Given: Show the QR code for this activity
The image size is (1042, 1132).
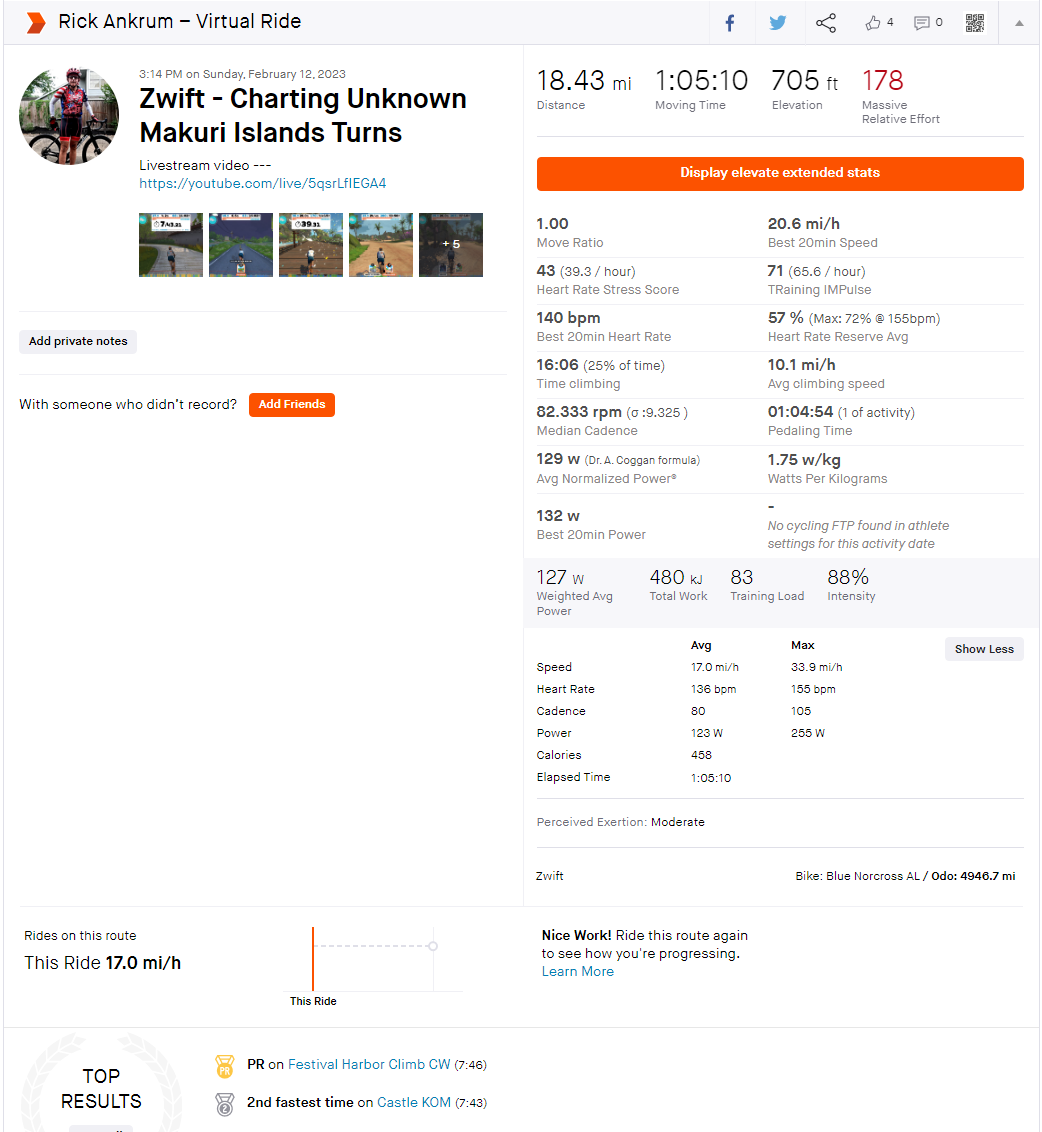Looking at the screenshot, I should (x=974, y=23).
